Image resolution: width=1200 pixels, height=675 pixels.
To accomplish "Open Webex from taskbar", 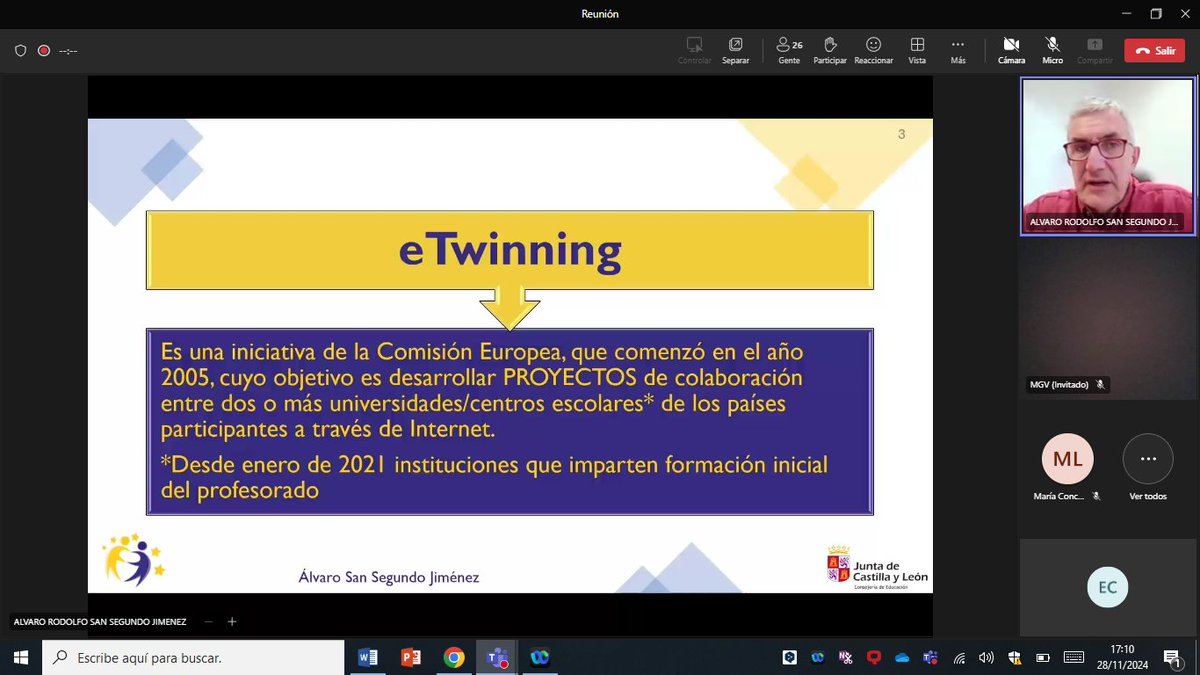I will (540, 657).
